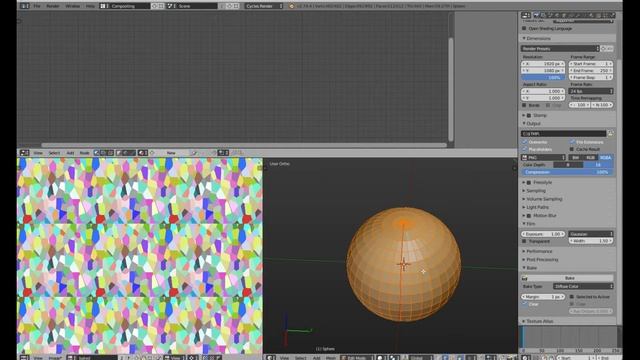Toggle the Cache Result checkbox
The height and width of the screenshot is (360, 640).
(x=572, y=149)
